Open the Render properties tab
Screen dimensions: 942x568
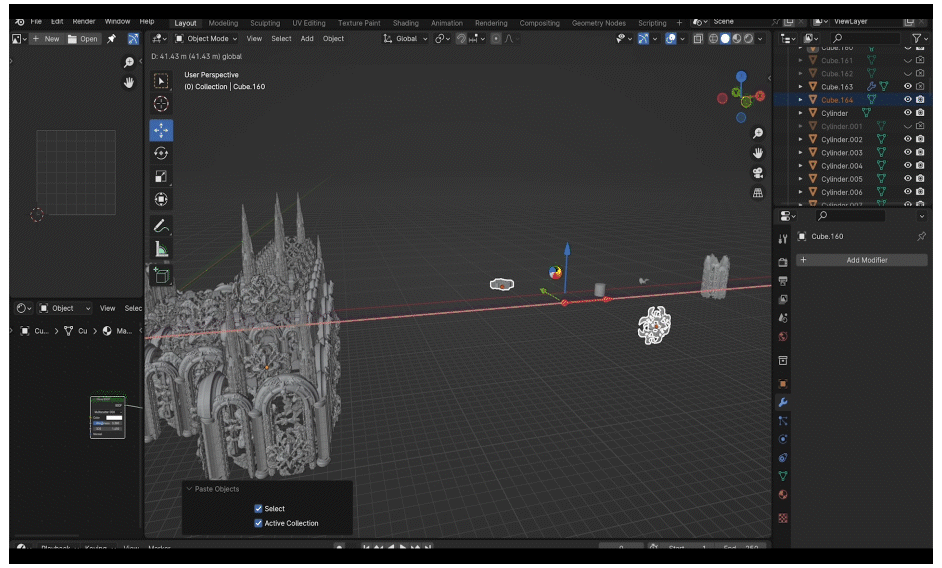click(783, 262)
